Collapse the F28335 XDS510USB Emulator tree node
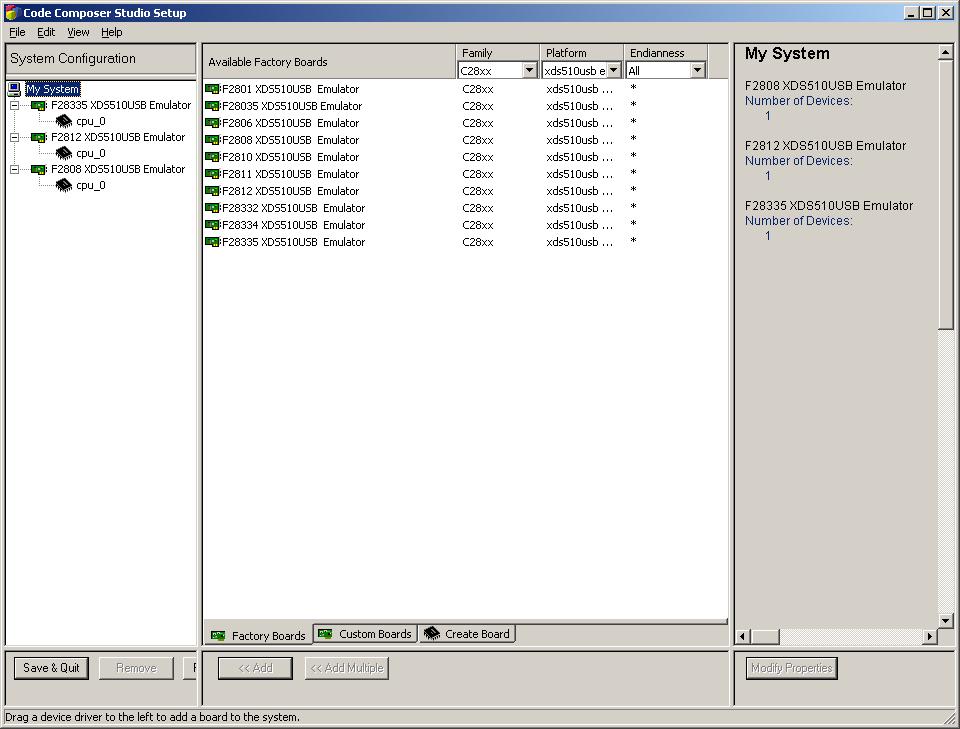The width and height of the screenshot is (960, 729). click(15, 105)
